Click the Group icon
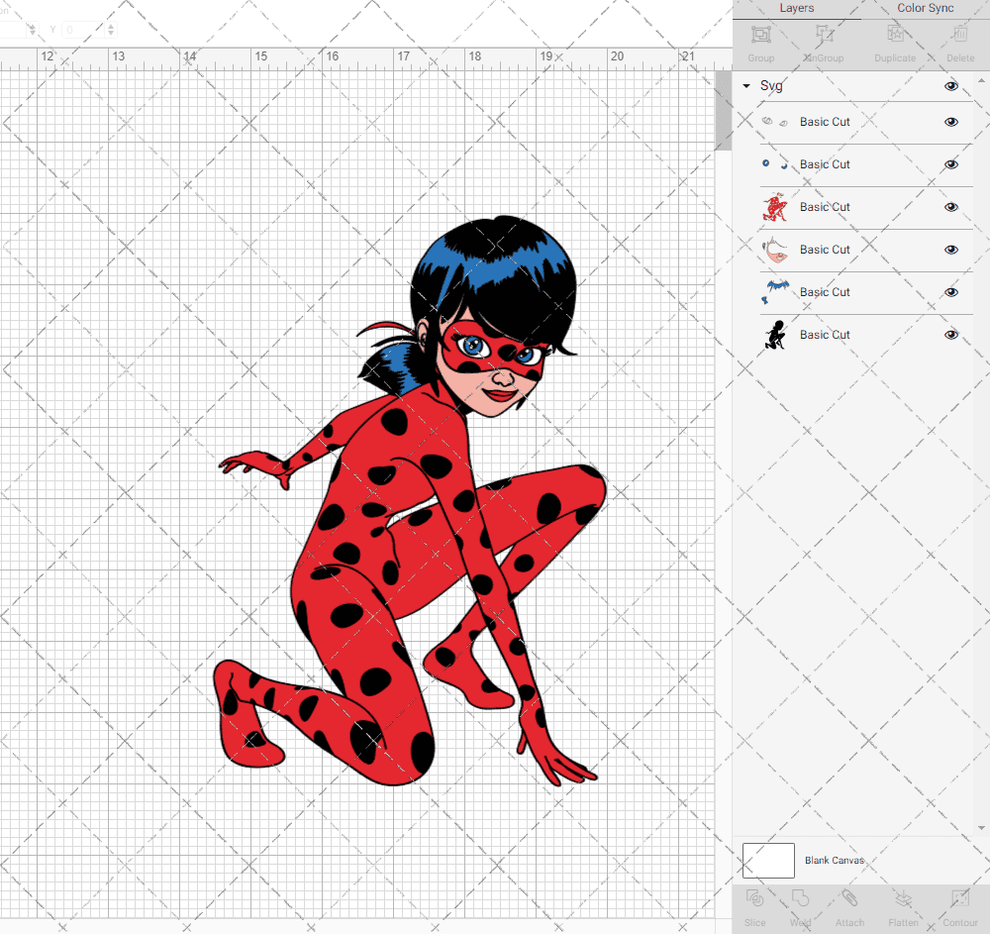990x934 pixels. 760,42
